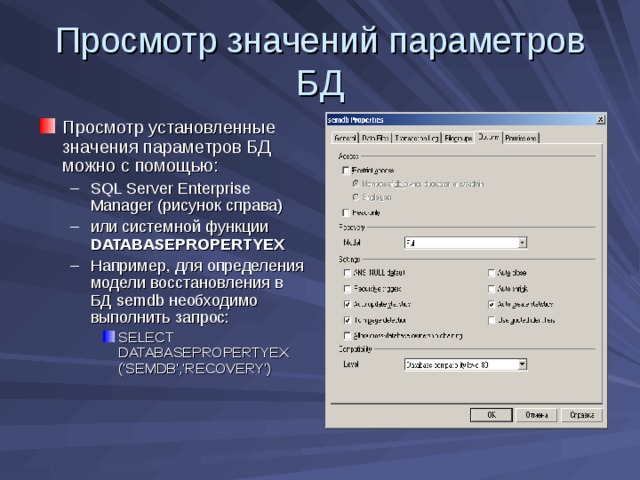Enable ANSI NULL default option
This screenshot has width=640, height=480.
[347, 272]
